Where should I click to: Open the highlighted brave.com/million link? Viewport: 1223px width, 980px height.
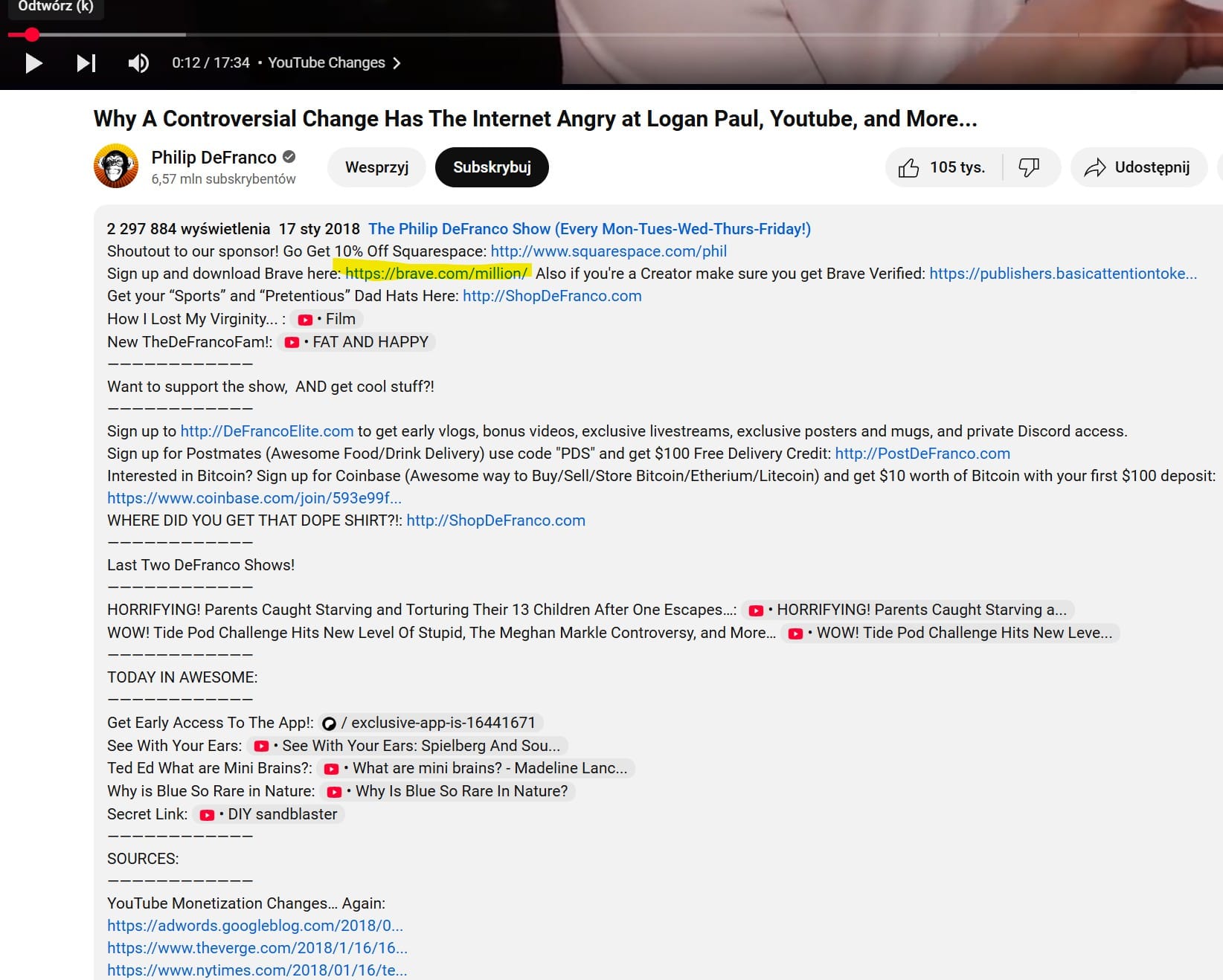[x=435, y=274]
